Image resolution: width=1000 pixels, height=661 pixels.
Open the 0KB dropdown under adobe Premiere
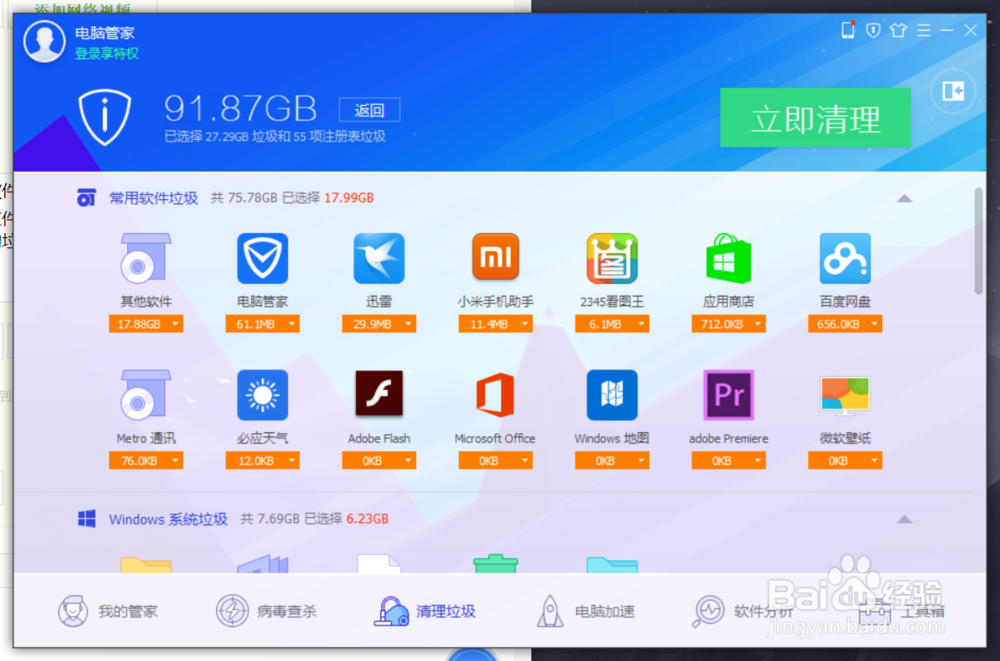click(728, 461)
